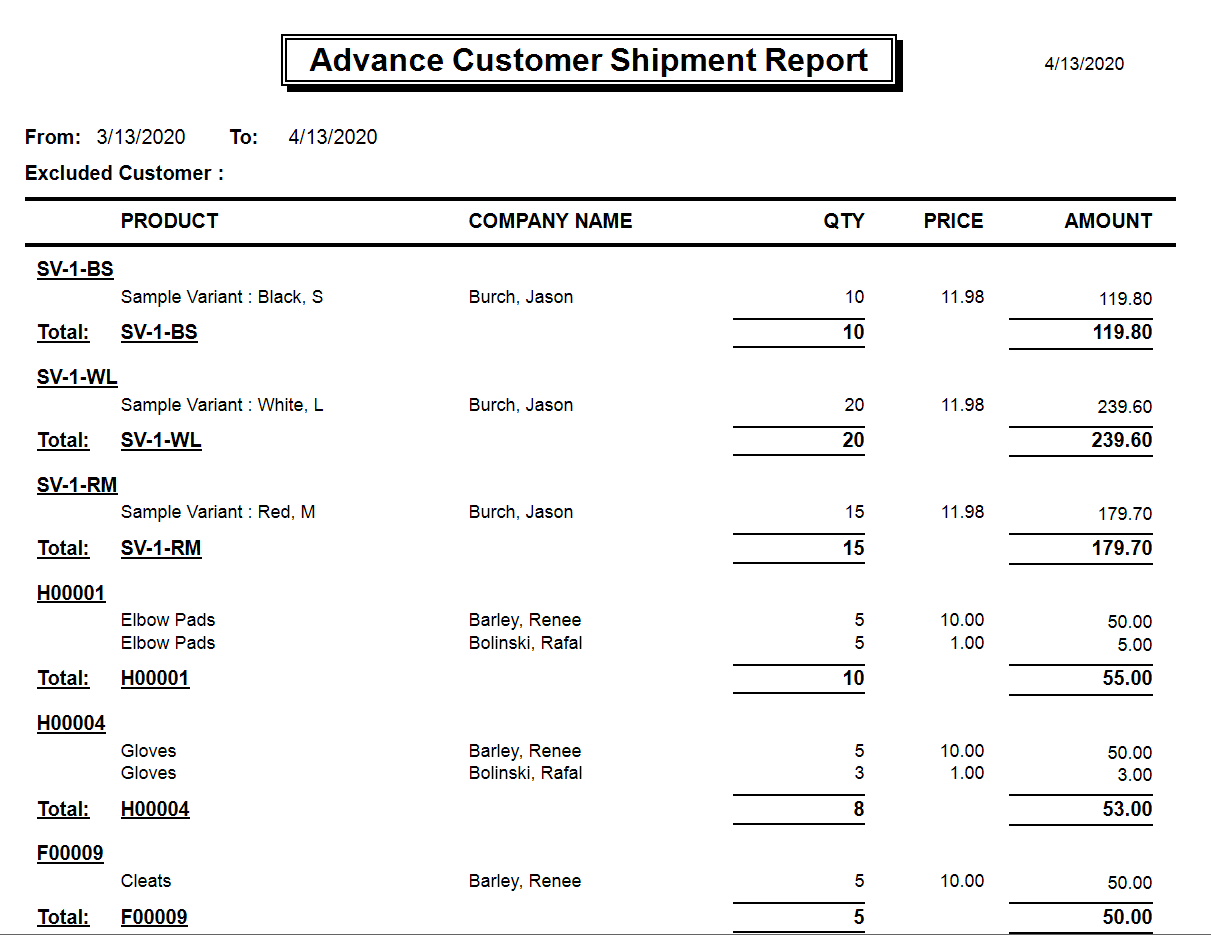The width and height of the screenshot is (1211, 935).
Task: Click the Sample Variant : Red, M row
Action: click(218, 512)
